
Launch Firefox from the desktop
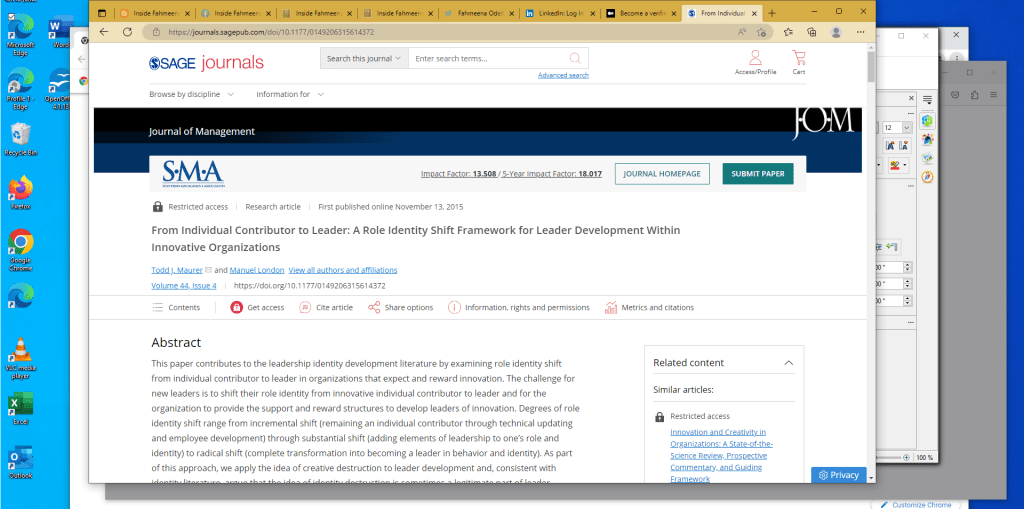coord(20,189)
